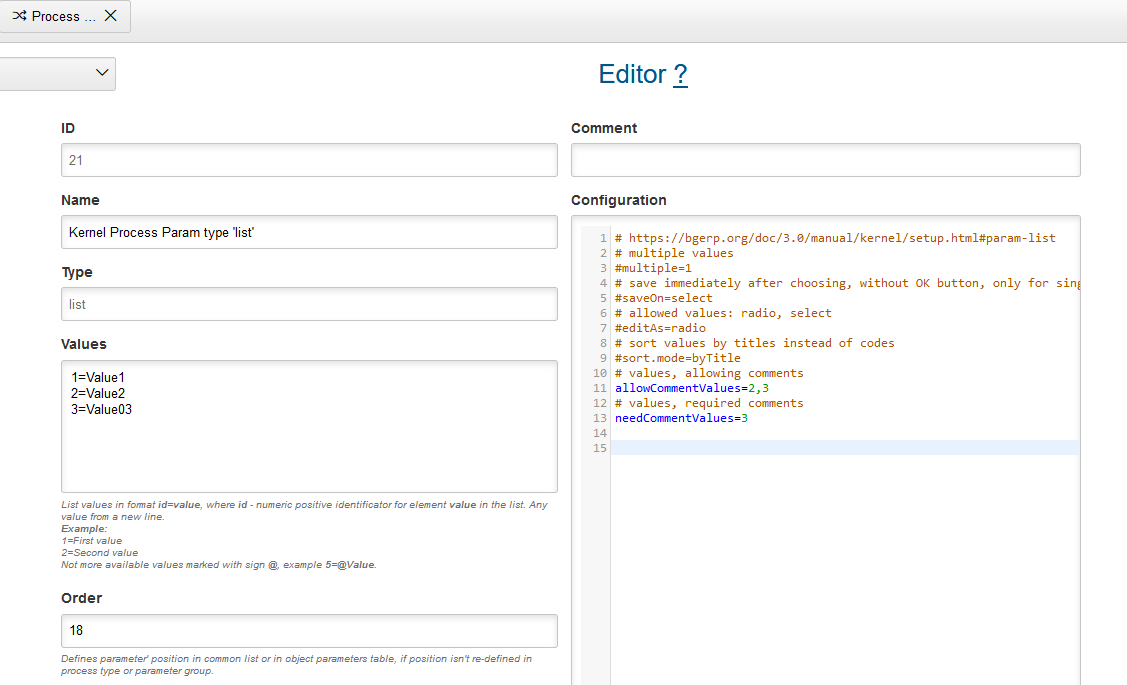Click the empty Comment field
Viewport: 1127px width, 685px height.
[825, 159]
